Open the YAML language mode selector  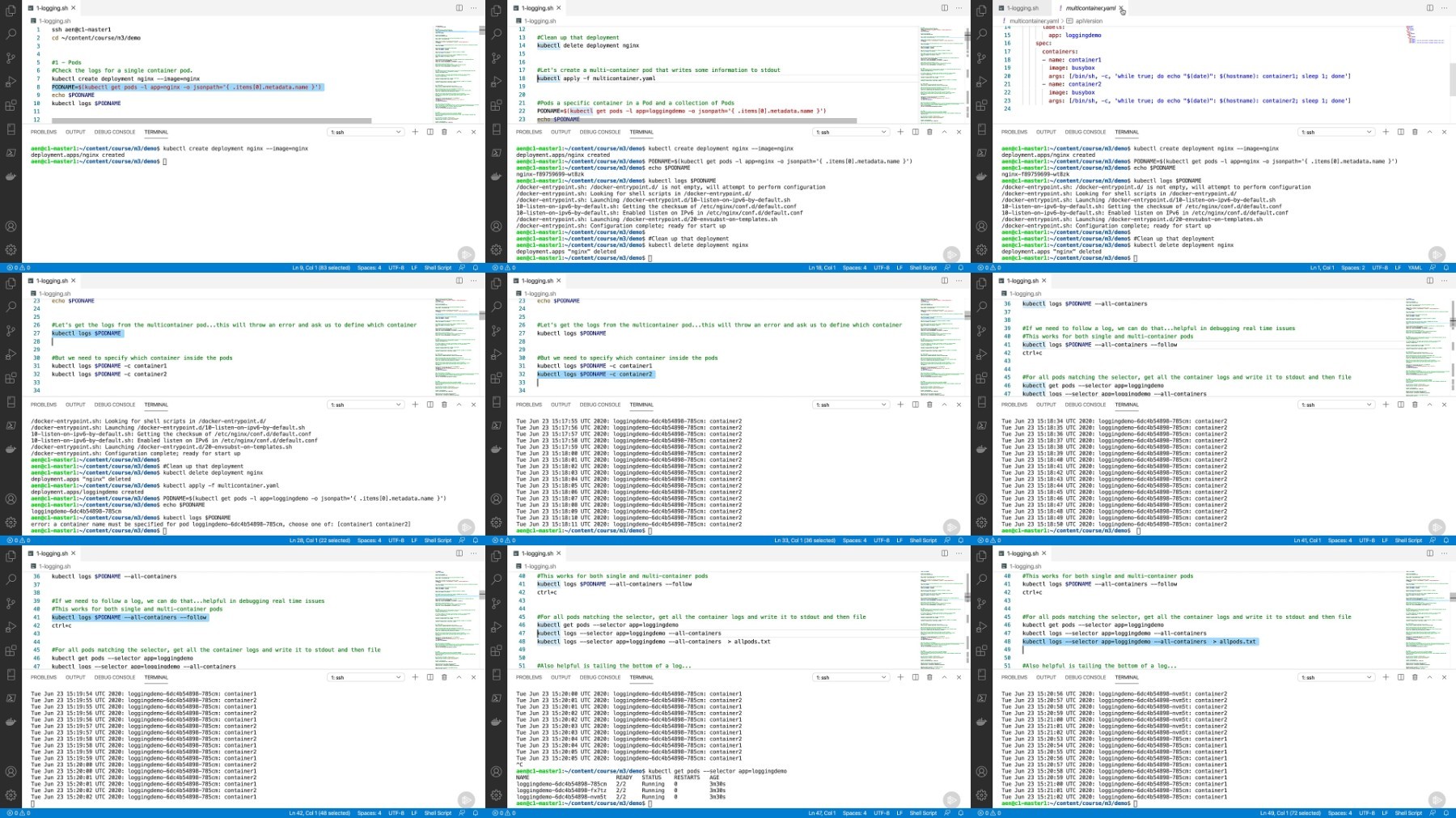(x=1415, y=268)
